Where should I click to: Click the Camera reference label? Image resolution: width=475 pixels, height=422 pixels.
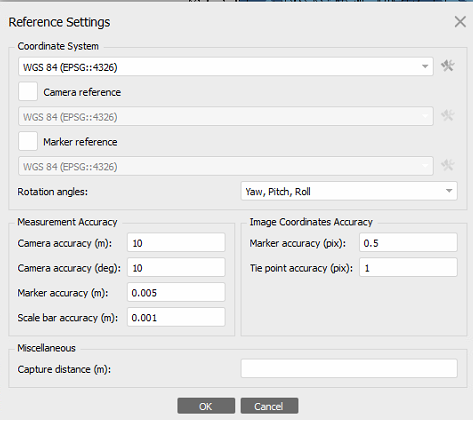(82, 92)
